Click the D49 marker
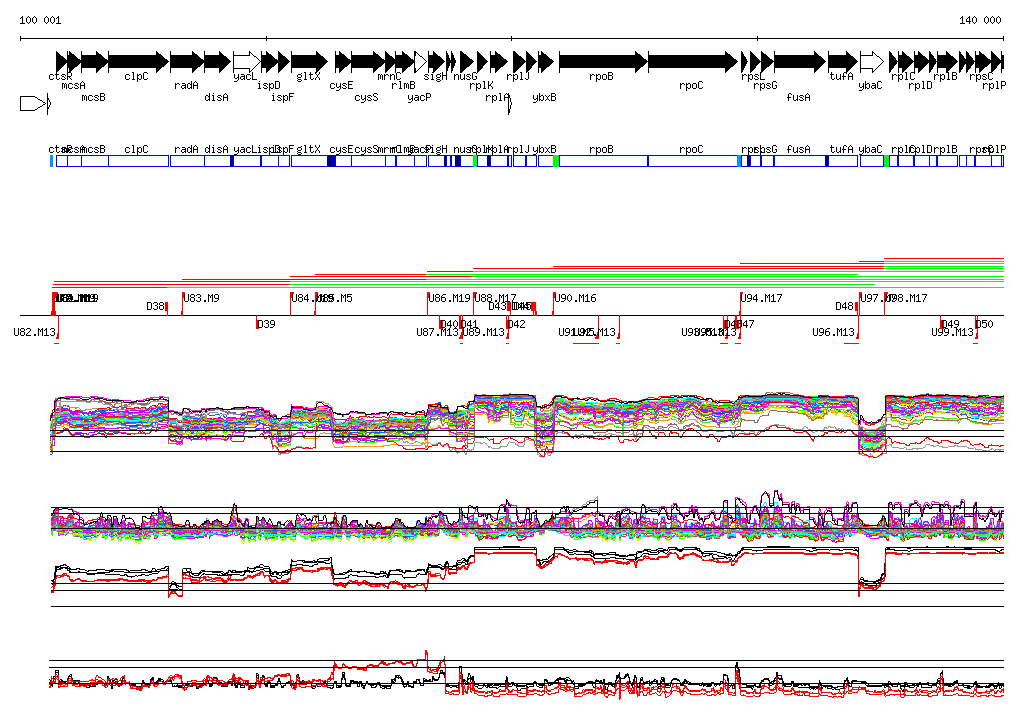The height and width of the screenshot is (714, 1024). click(950, 324)
